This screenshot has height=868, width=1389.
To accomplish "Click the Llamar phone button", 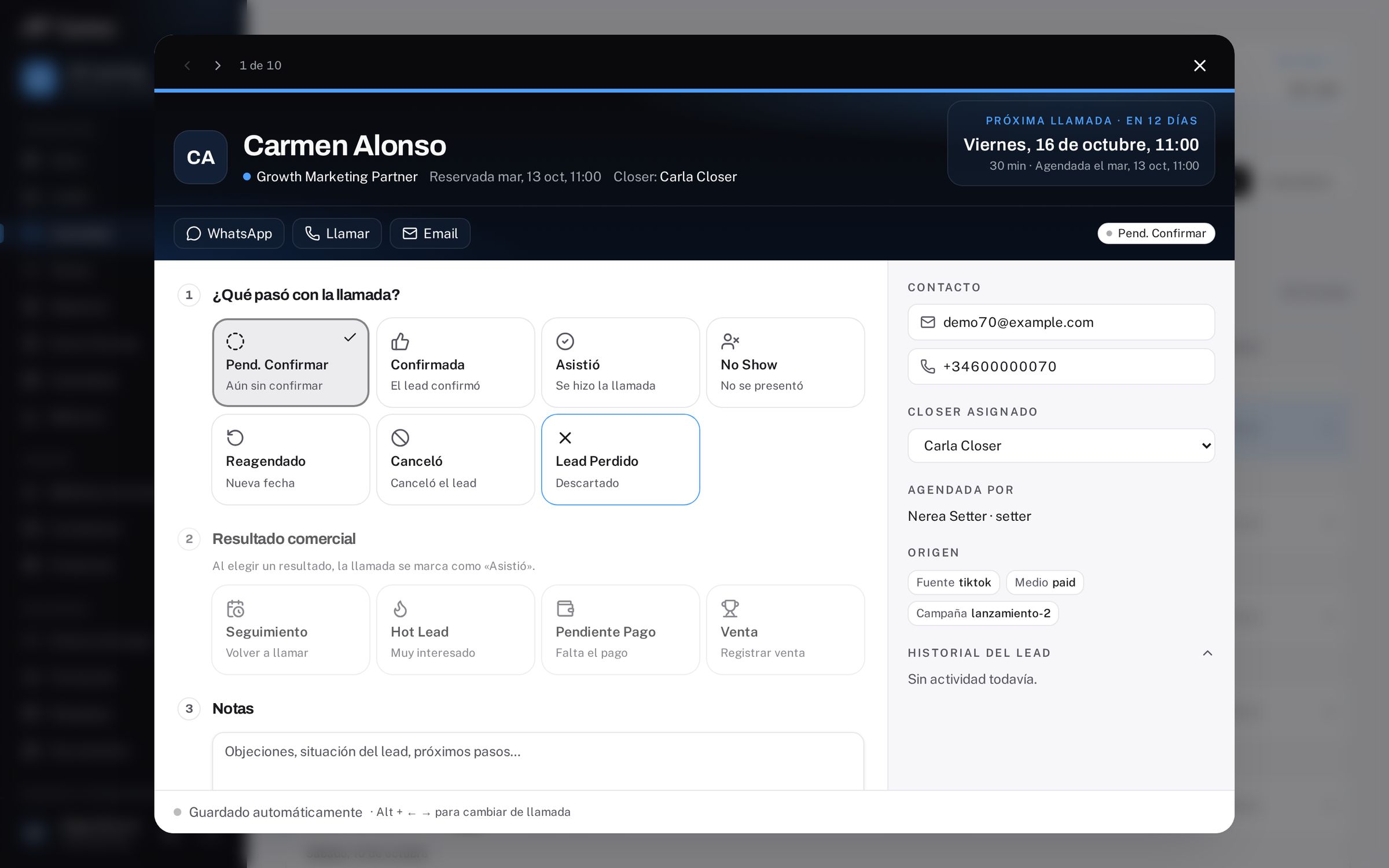I will [337, 233].
